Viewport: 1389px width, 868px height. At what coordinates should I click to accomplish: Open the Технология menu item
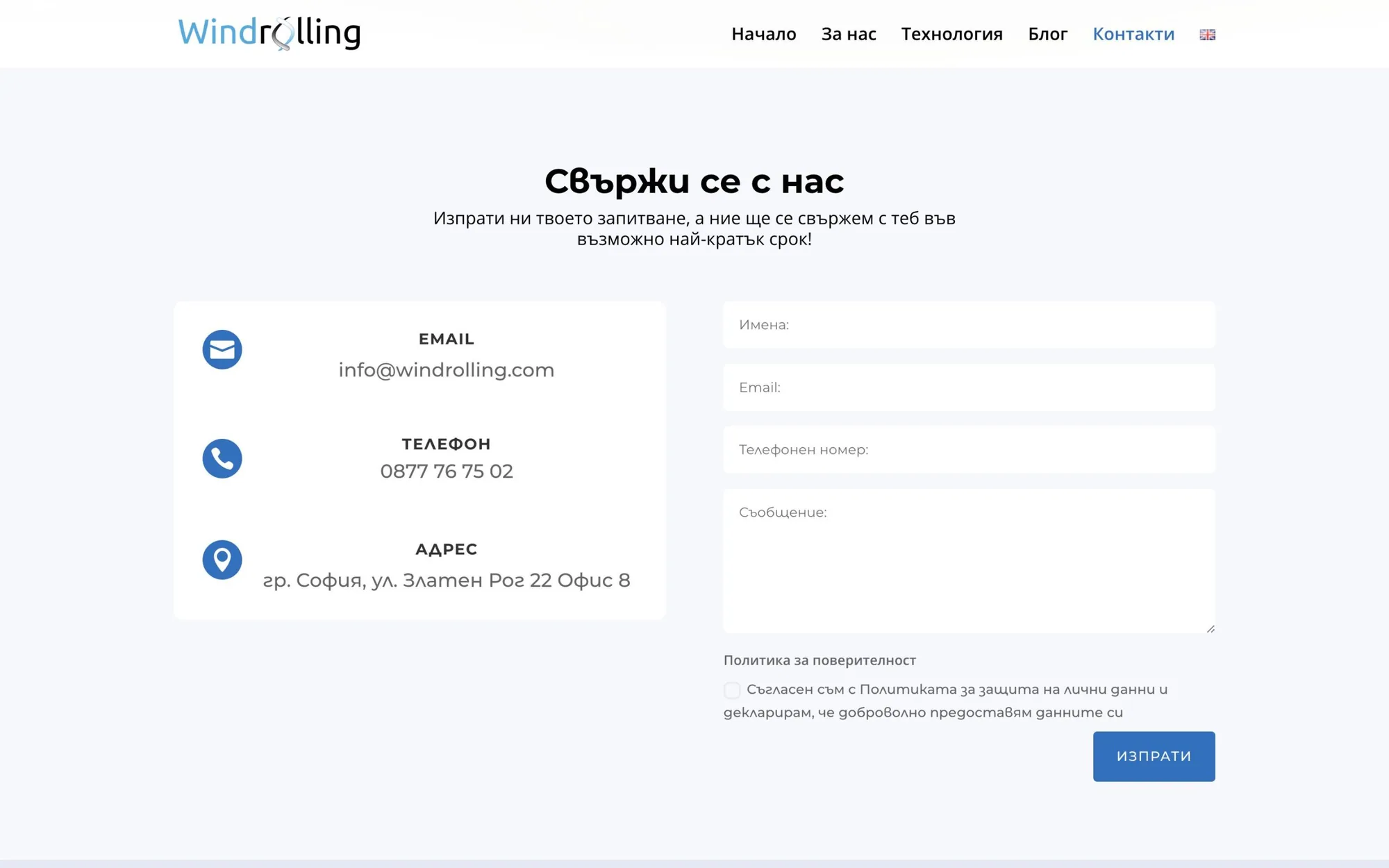pos(951,34)
